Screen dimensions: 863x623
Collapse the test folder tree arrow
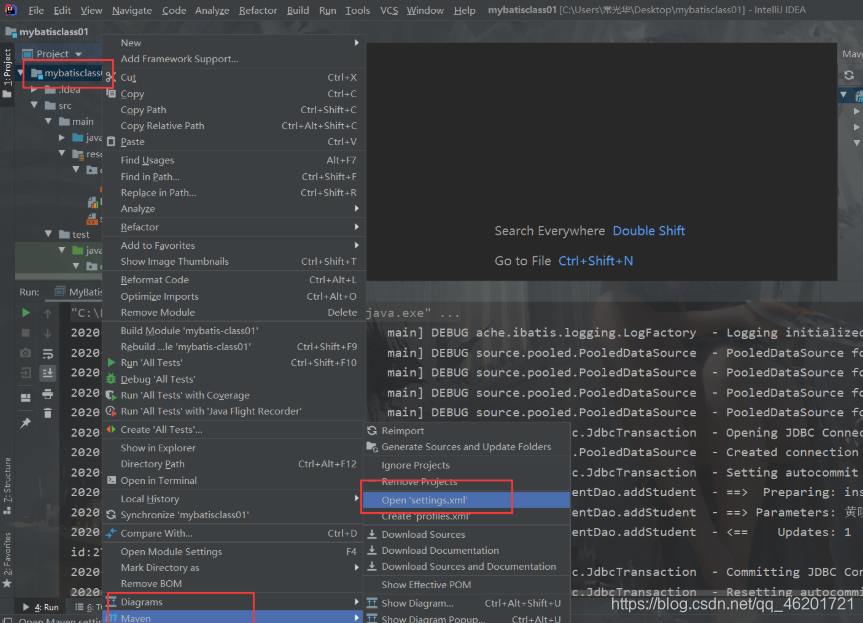(x=48, y=234)
